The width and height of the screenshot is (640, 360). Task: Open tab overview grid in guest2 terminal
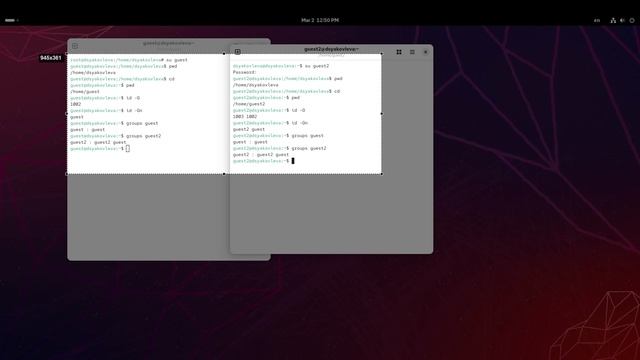click(x=399, y=52)
